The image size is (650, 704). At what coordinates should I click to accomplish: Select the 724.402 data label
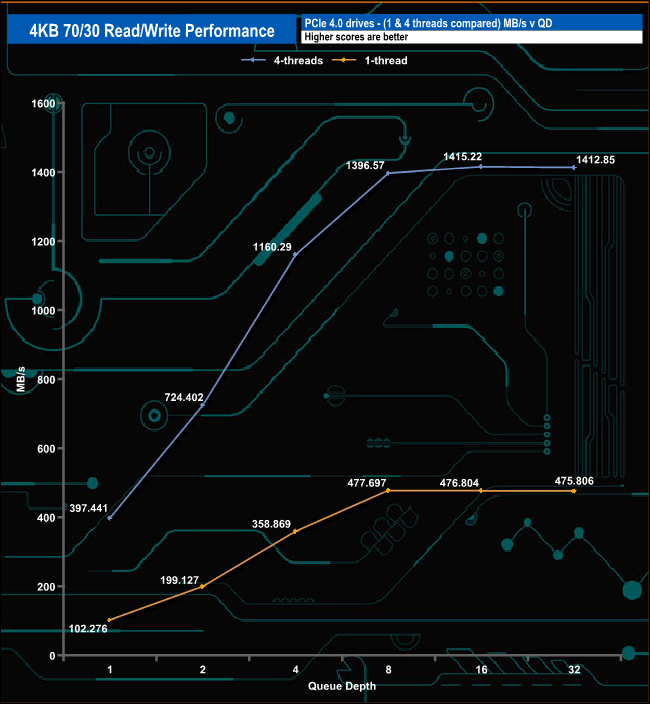pos(184,397)
